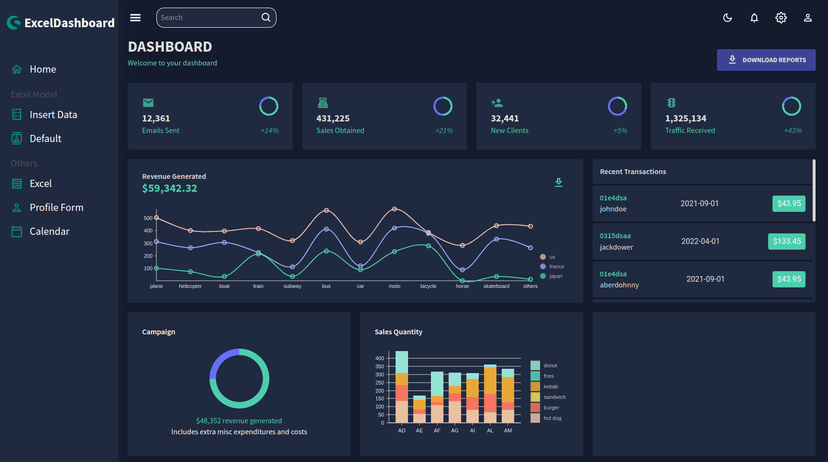Click the $48,352 revenue generated text
This screenshot has height=462, width=828.
tap(239, 421)
